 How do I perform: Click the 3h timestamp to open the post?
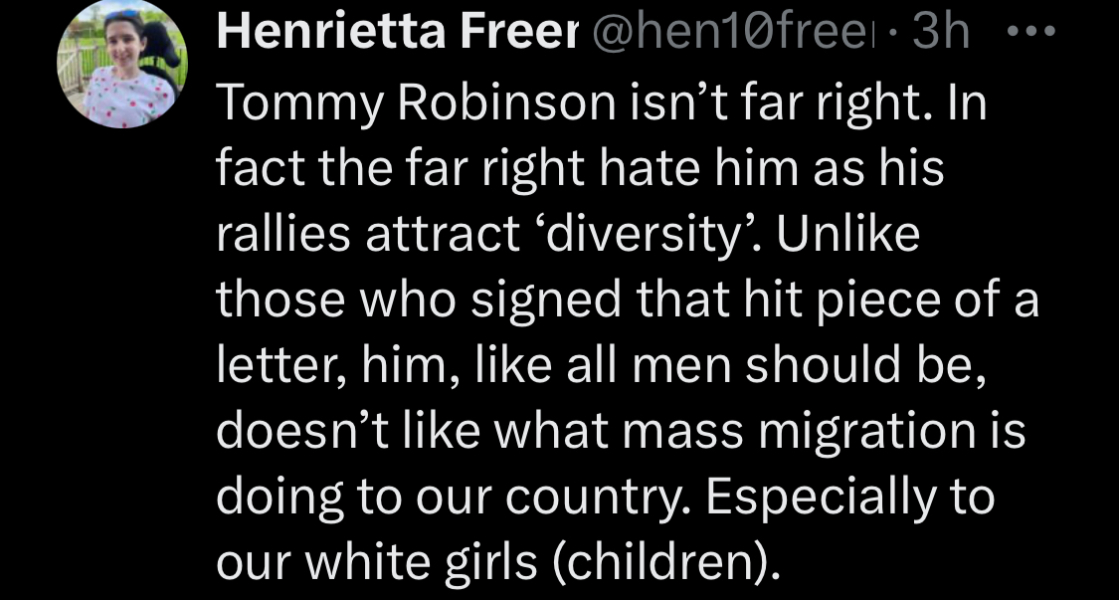tap(938, 30)
